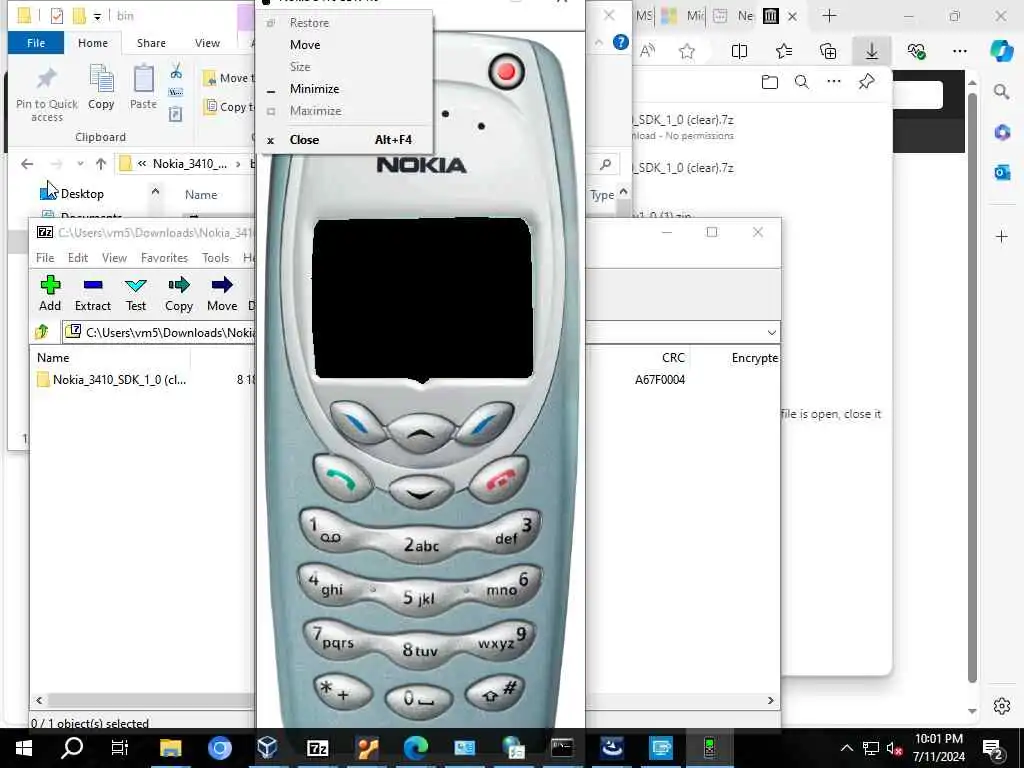Click the Cut scissors icon in Explorer ribbon

176,71
